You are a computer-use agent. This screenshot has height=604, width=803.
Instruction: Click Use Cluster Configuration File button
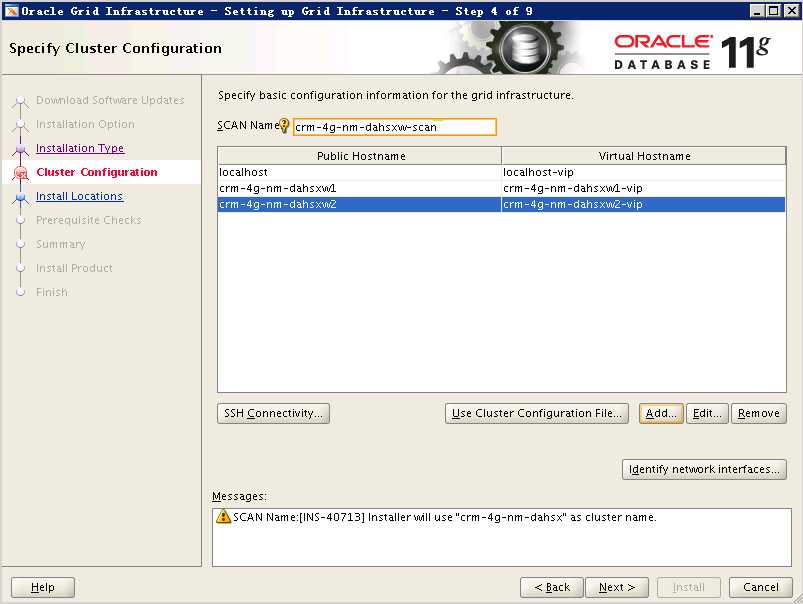click(x=537, y=413)
